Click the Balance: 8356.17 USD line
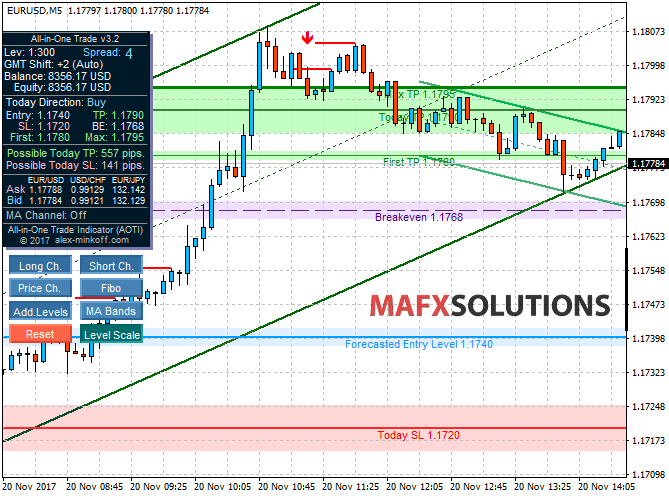Screen dimensions: 669x498 (58, 76)
